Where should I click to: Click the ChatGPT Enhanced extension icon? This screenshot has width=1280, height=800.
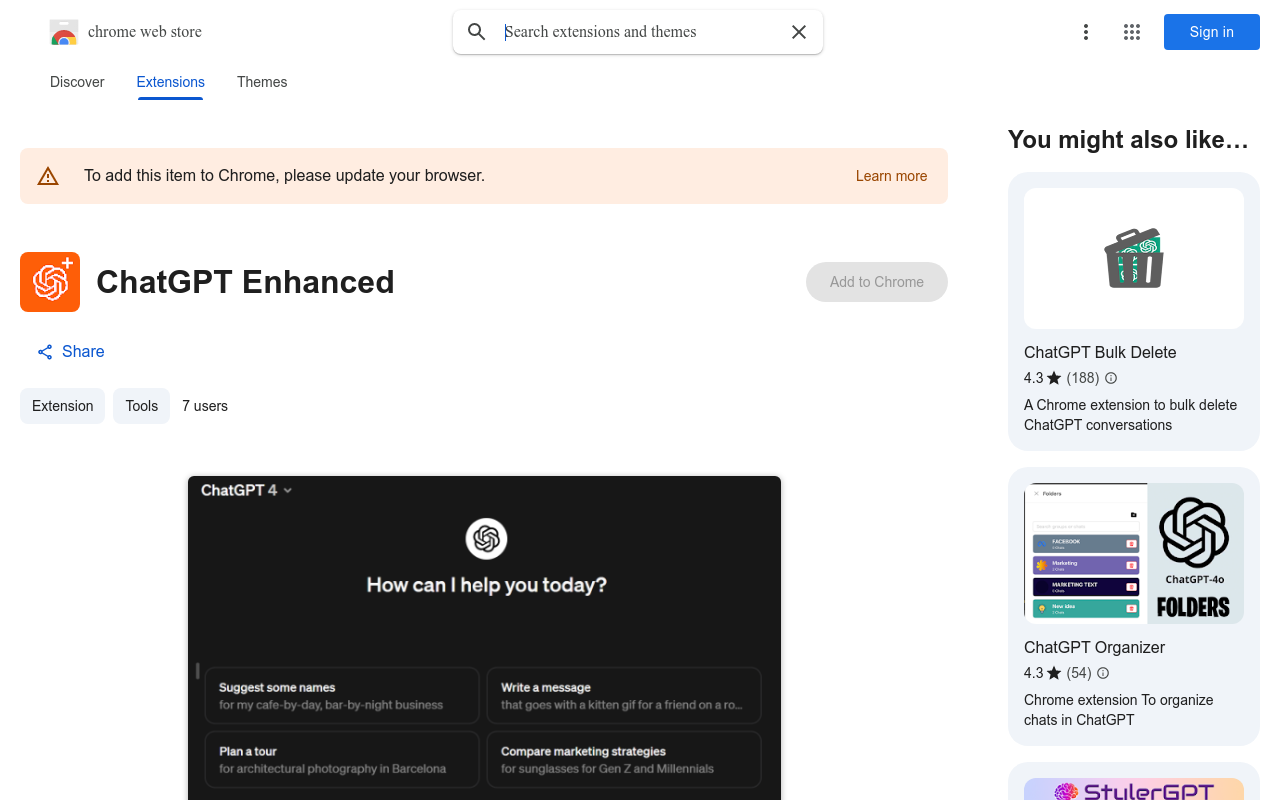[x=50, y=282]
